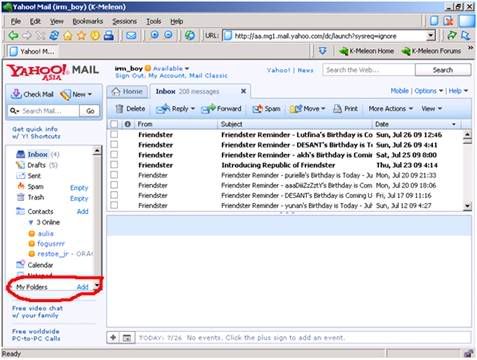This screenshot has width=477, height=360.
Task: Click the zoom out icon in browser toolbar
Action: coord(169,35)
